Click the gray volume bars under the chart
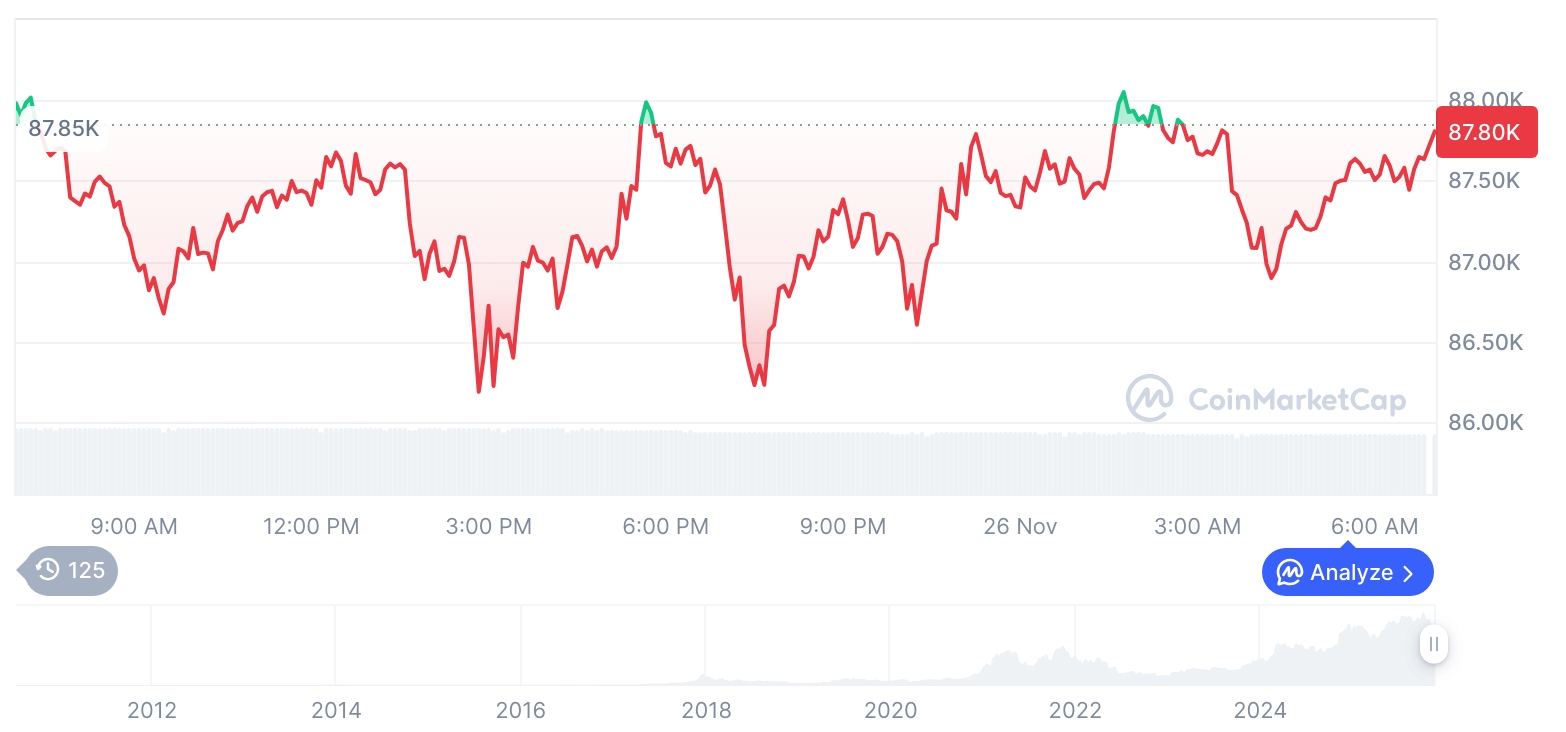This screenshot has width=1566, height=732. pyautogui.click(x=700, y=463)
